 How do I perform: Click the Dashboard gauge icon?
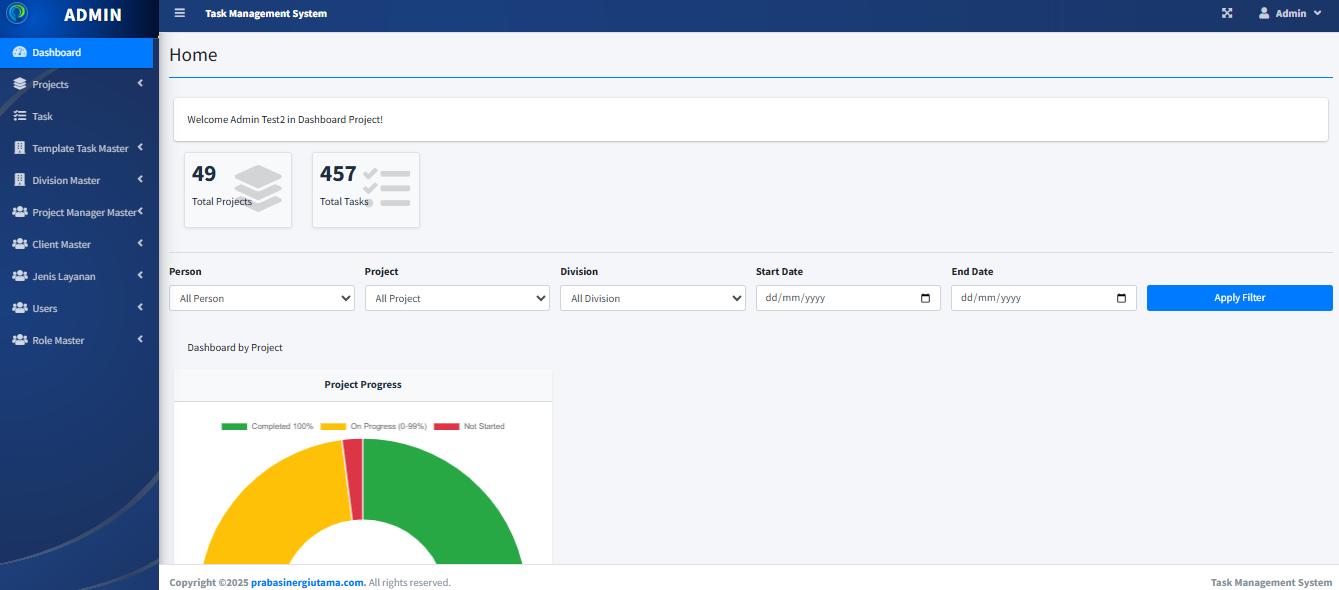(20, 52)
